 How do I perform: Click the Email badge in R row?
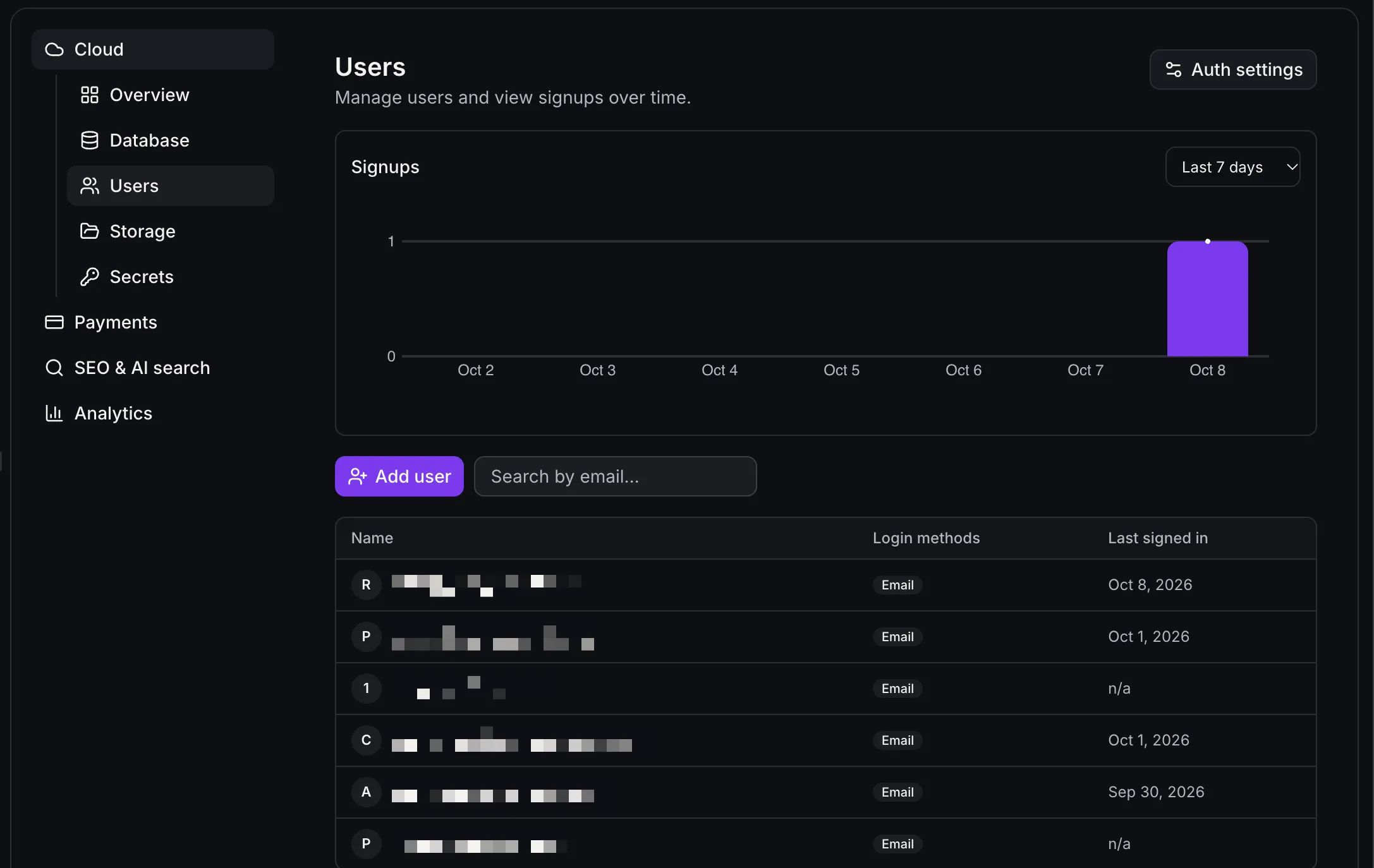[x=897, y=585]
